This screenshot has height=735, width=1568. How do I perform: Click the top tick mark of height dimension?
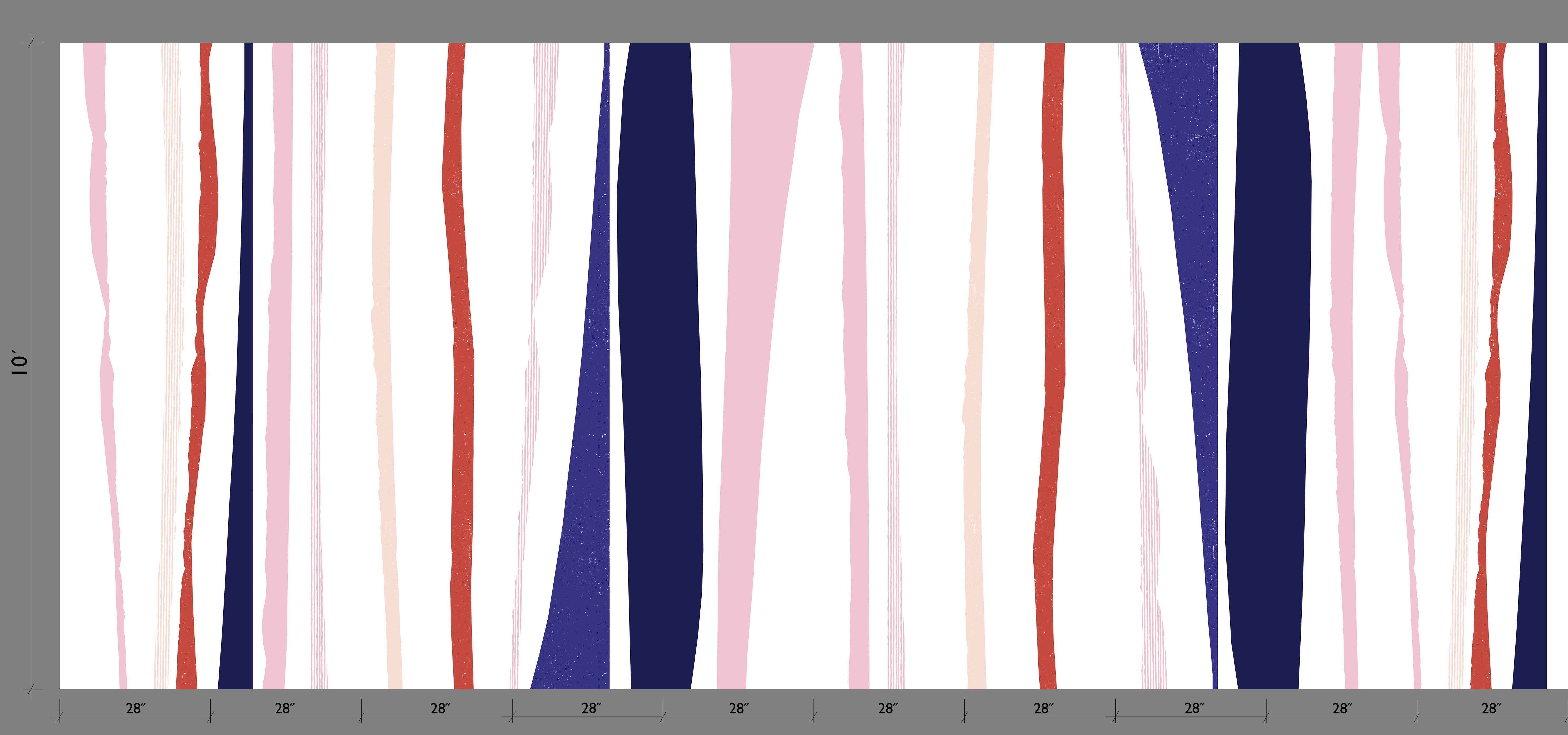pyautogui.click(x=32, y=43)
